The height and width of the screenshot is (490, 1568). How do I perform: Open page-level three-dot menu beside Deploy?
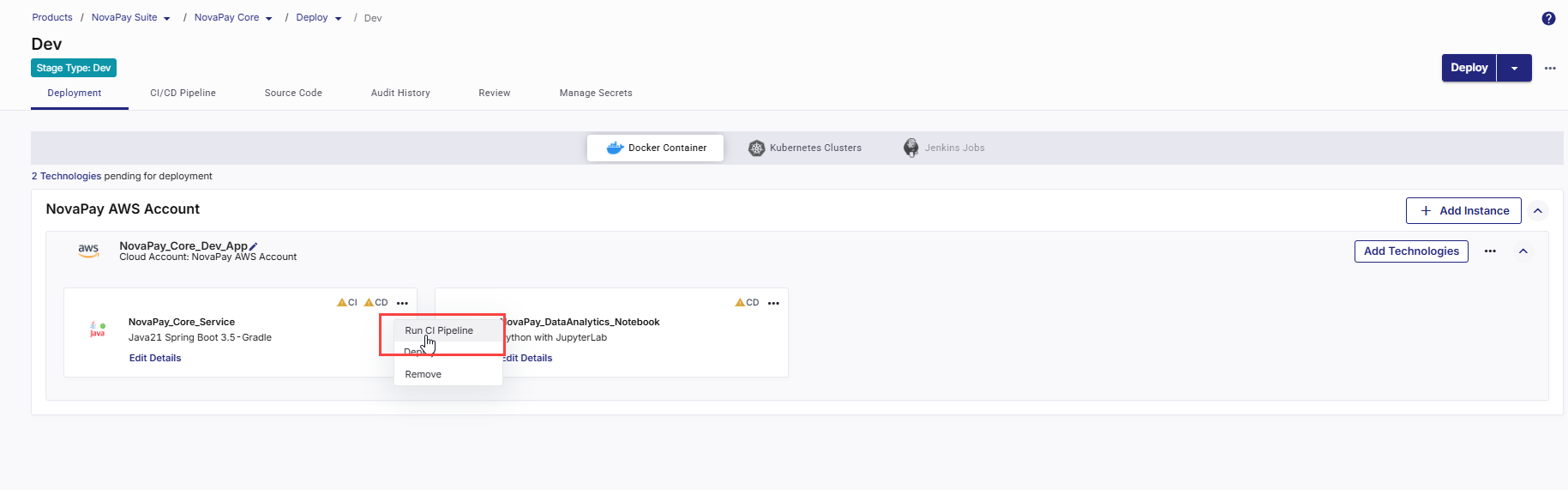[x=1550, y=68]
